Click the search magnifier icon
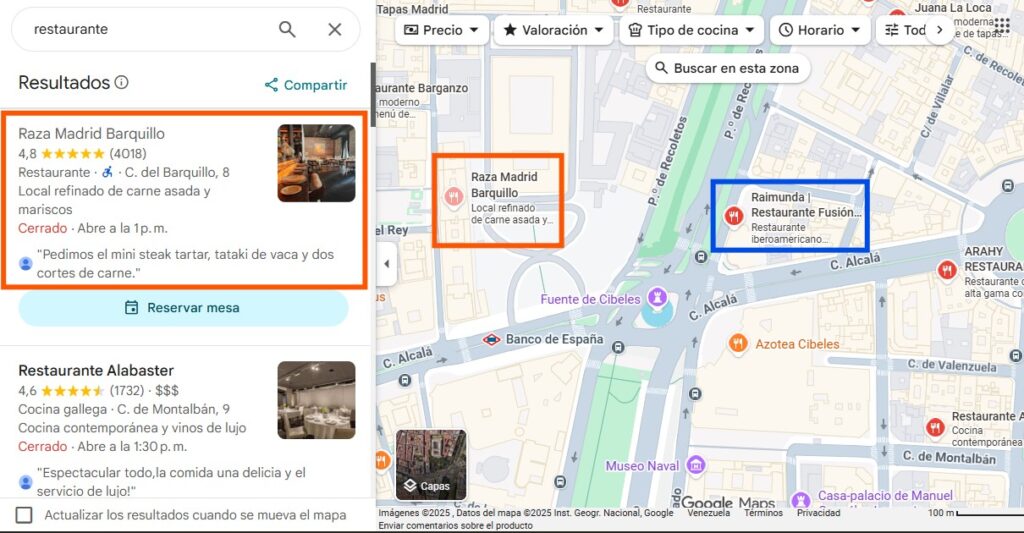This screenshot has width=1024, height=533. click(287, 29)
